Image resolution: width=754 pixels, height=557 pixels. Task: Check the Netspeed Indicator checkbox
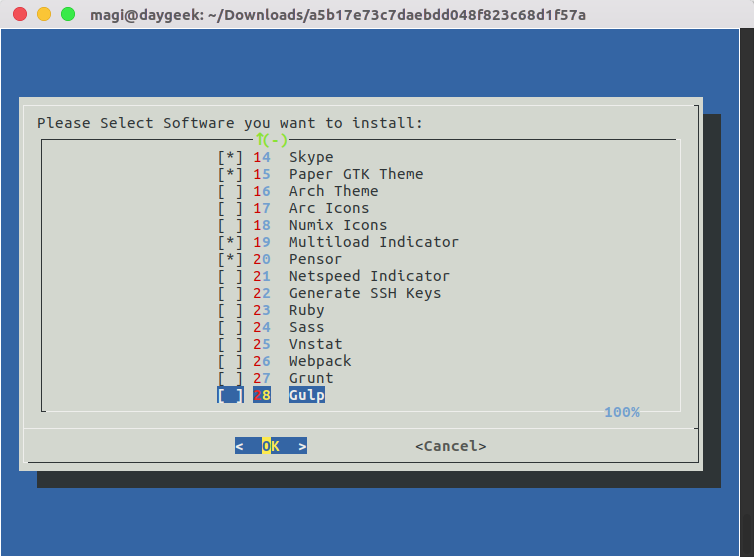(x=230, y=276)
